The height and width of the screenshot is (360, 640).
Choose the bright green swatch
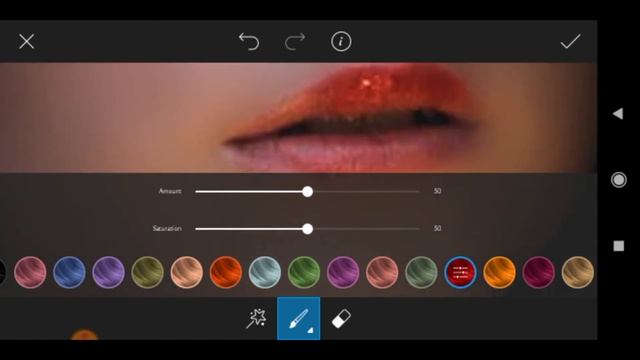[x=304, y=272]
